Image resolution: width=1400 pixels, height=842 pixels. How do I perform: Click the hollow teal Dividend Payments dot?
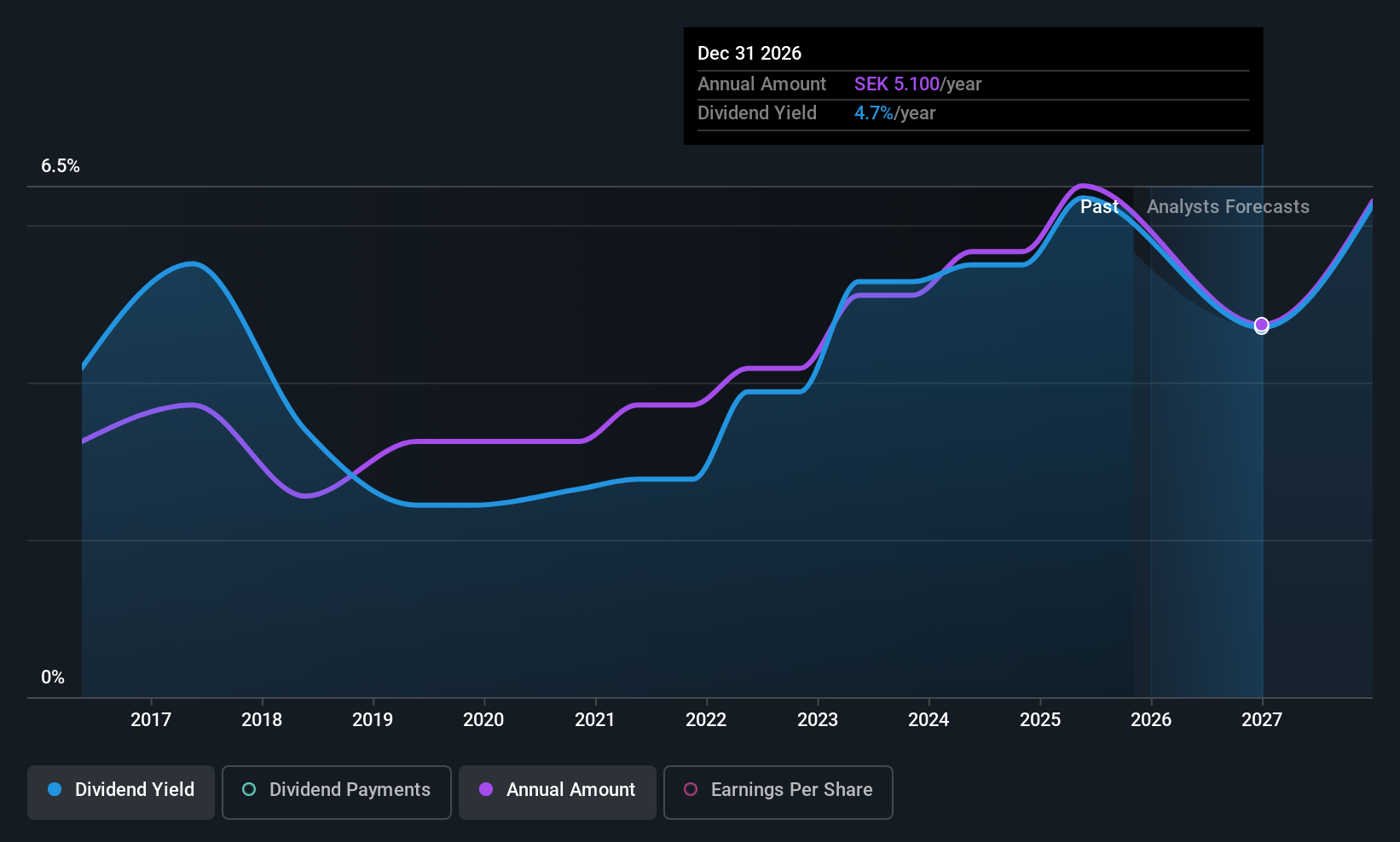click(x=249, y=789)
